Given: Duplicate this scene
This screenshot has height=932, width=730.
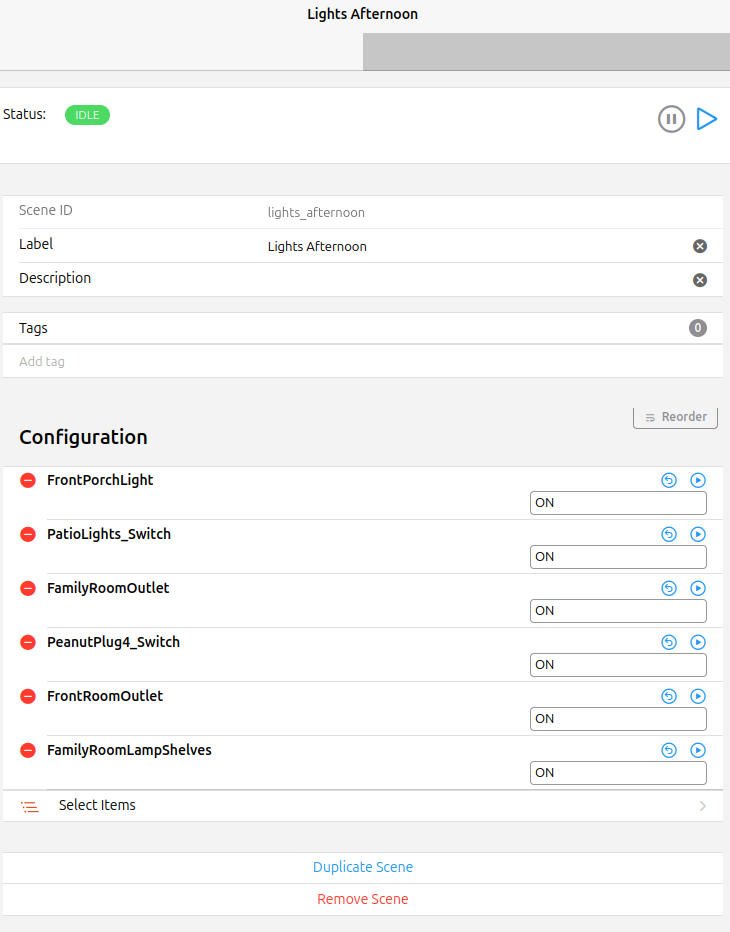Looking at the screenshot, I should pos(363,867).
